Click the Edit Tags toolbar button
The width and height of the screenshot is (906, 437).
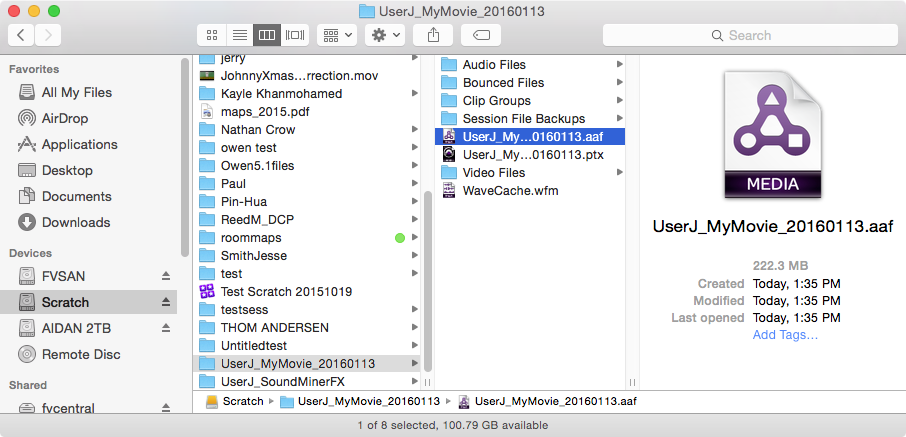tap(481, 35)
